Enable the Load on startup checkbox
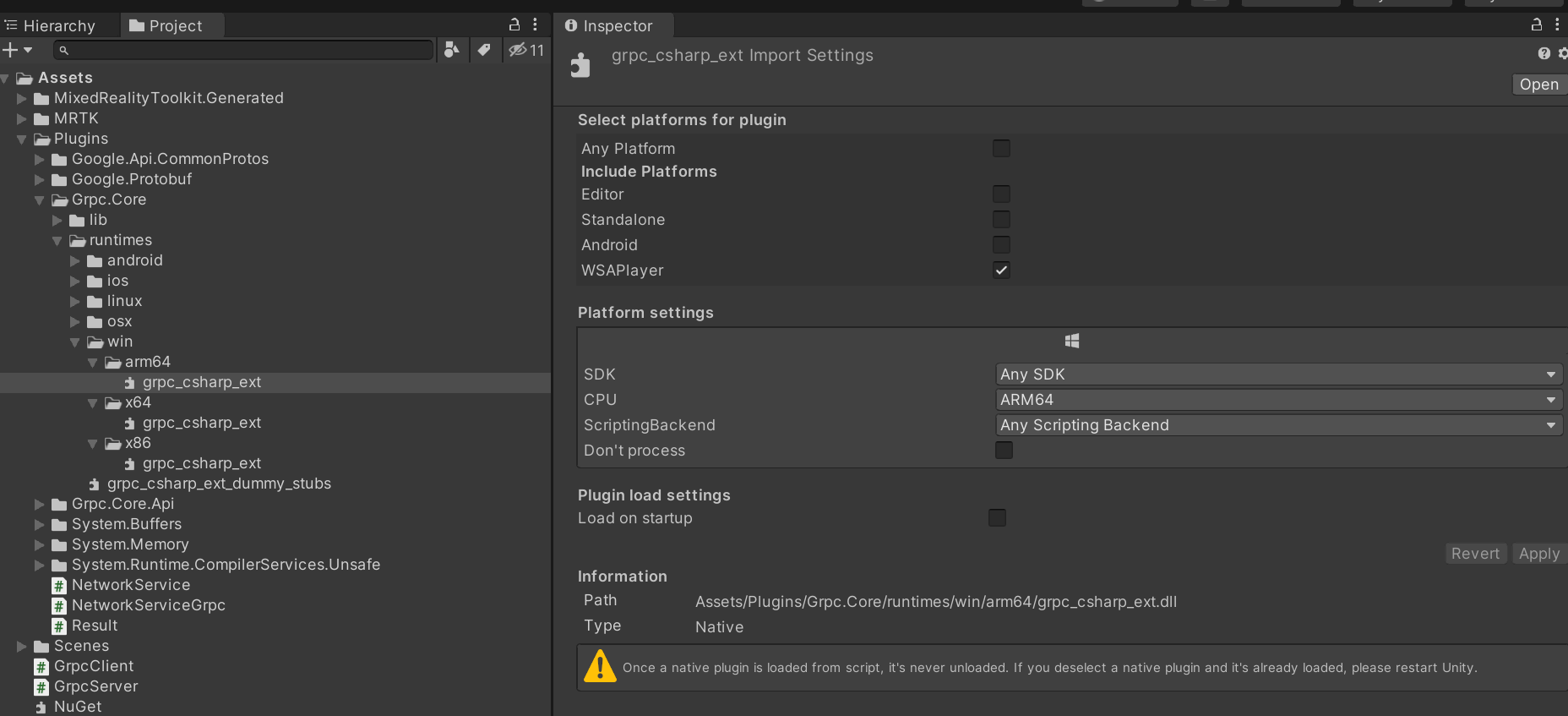Screen dimensions: 1568x716 tap(997, 518)
